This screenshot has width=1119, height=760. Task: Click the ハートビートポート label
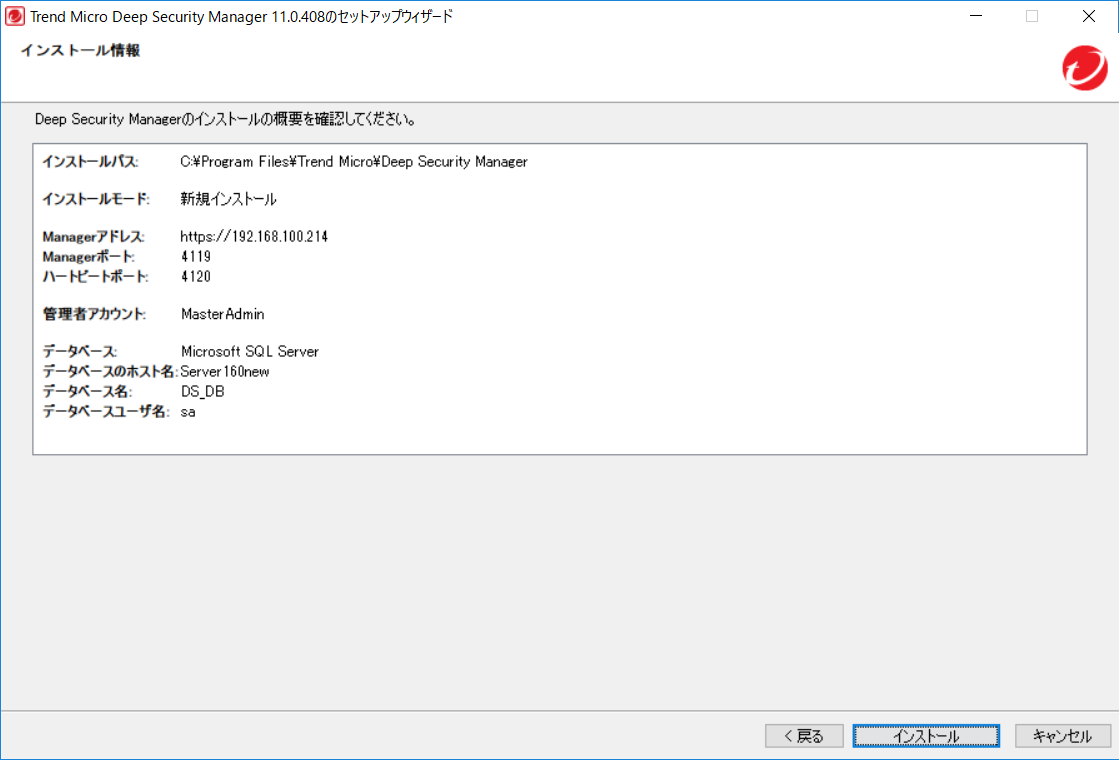point(96,276)
